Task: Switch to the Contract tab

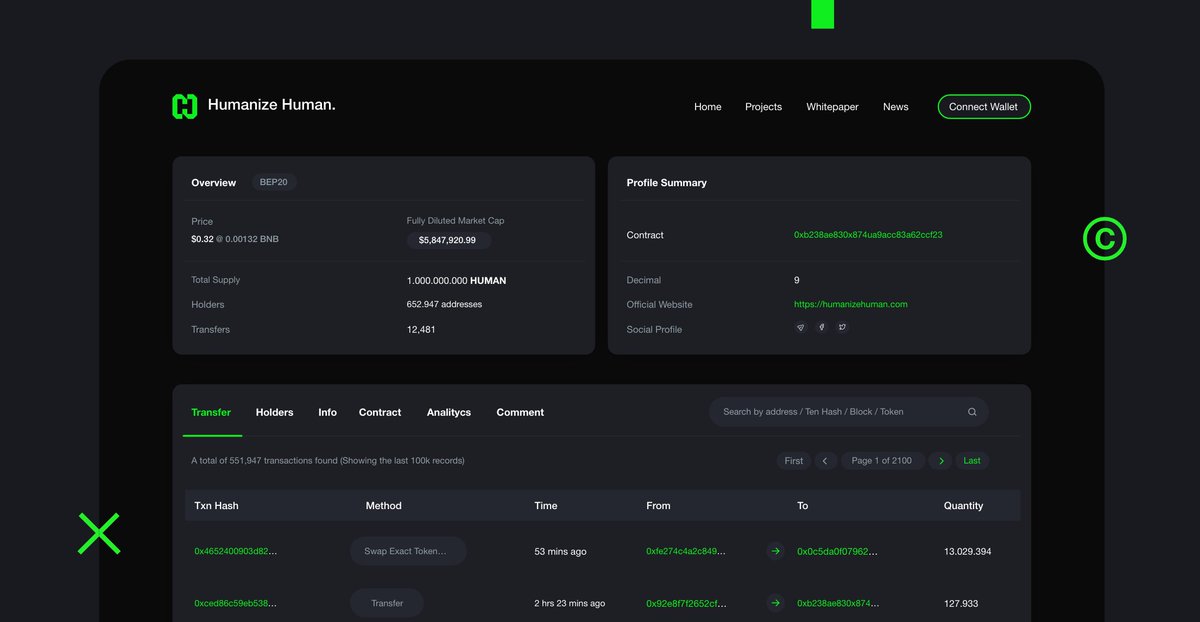Action: [x=380, y=412]
